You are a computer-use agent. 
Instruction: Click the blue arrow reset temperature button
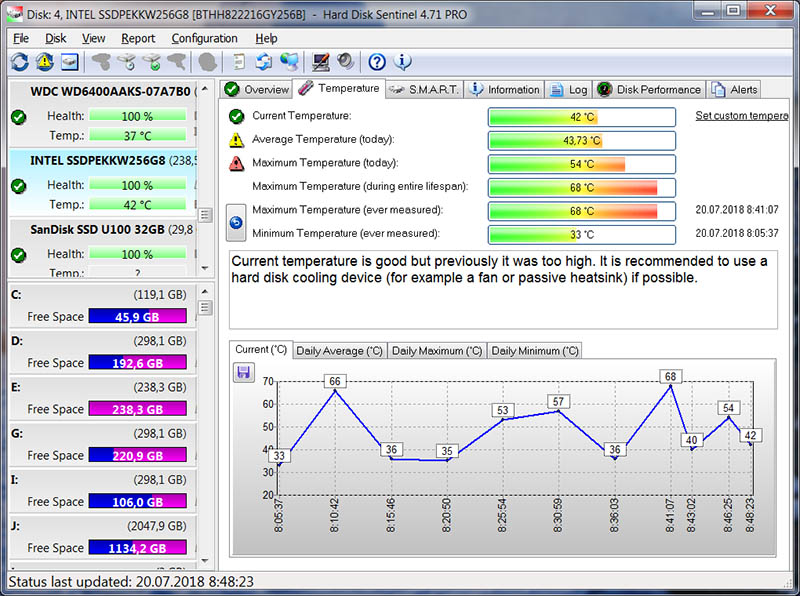pyautogui.click(x=236, y=222)
